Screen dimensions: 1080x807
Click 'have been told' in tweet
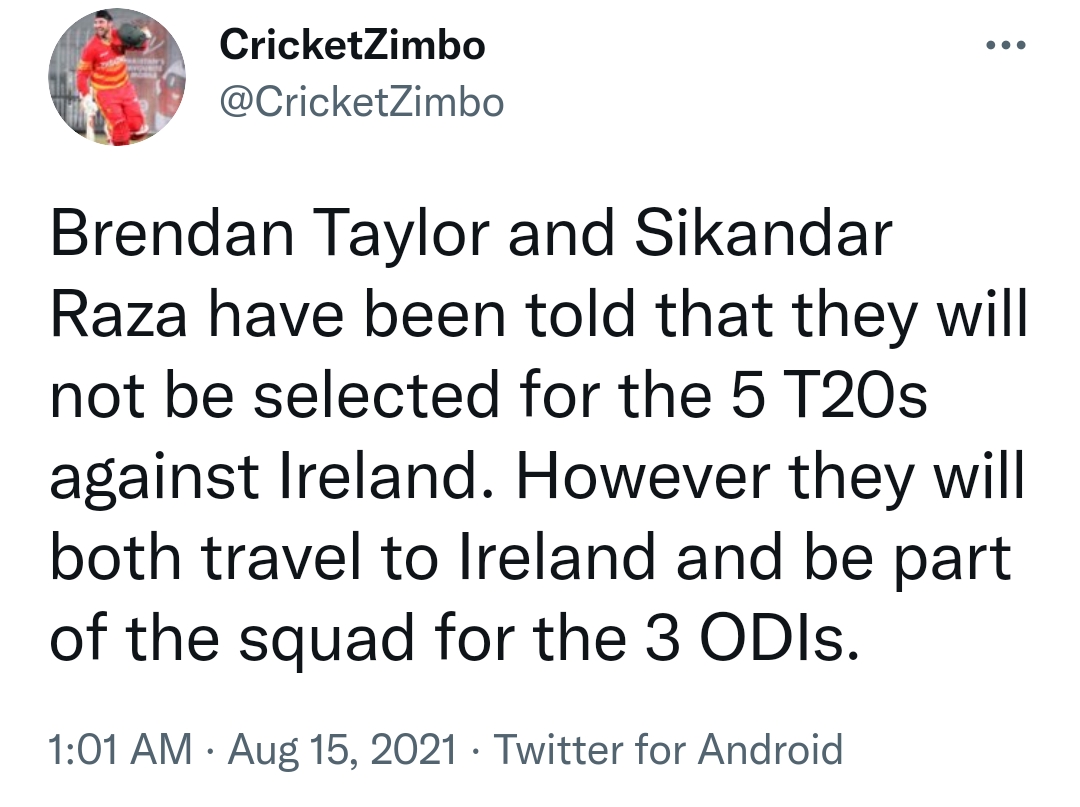[421, 315]
